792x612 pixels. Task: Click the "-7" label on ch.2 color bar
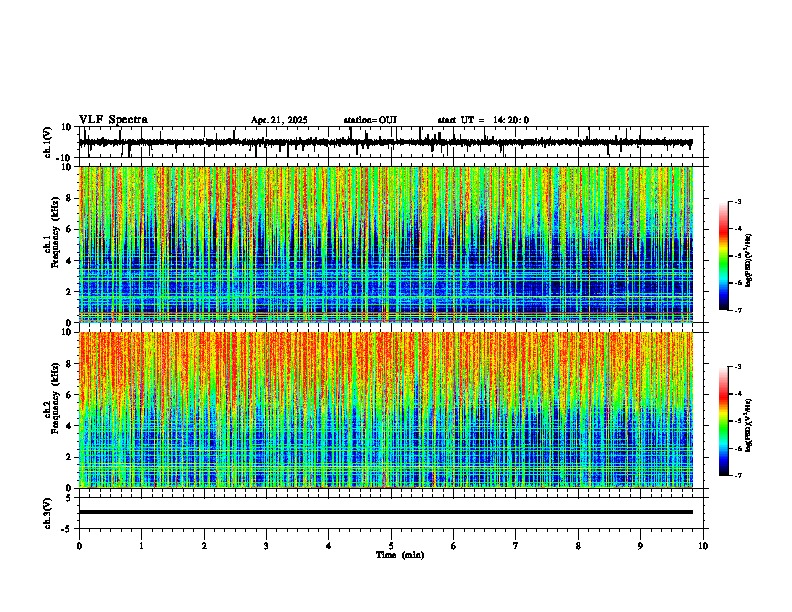[x=738, y=475]
